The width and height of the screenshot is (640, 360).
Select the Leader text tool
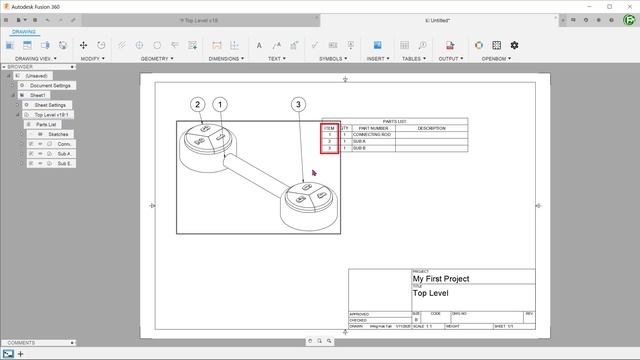[277, 45]
